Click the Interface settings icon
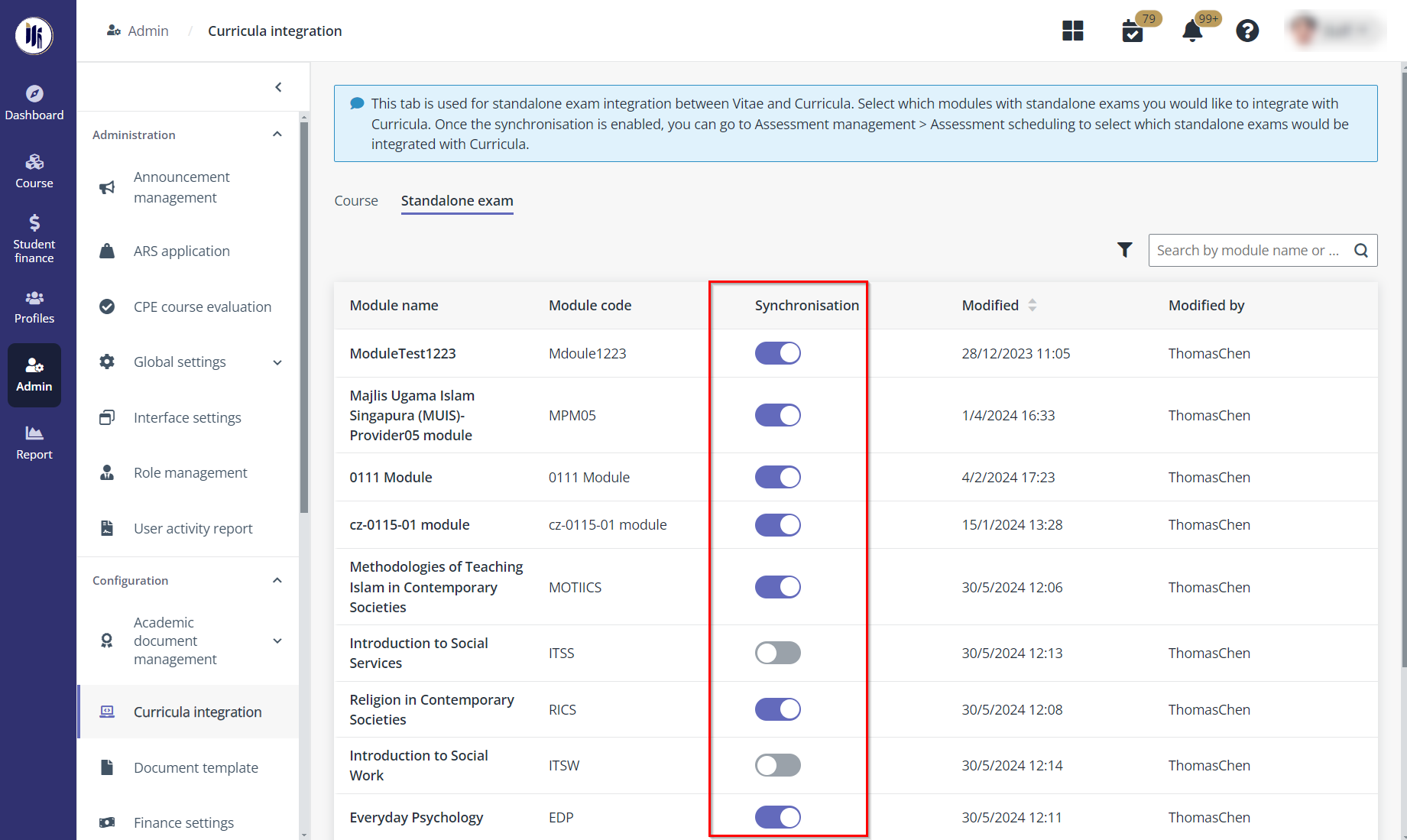This screenshot has height=840, width=1407. 107,417
